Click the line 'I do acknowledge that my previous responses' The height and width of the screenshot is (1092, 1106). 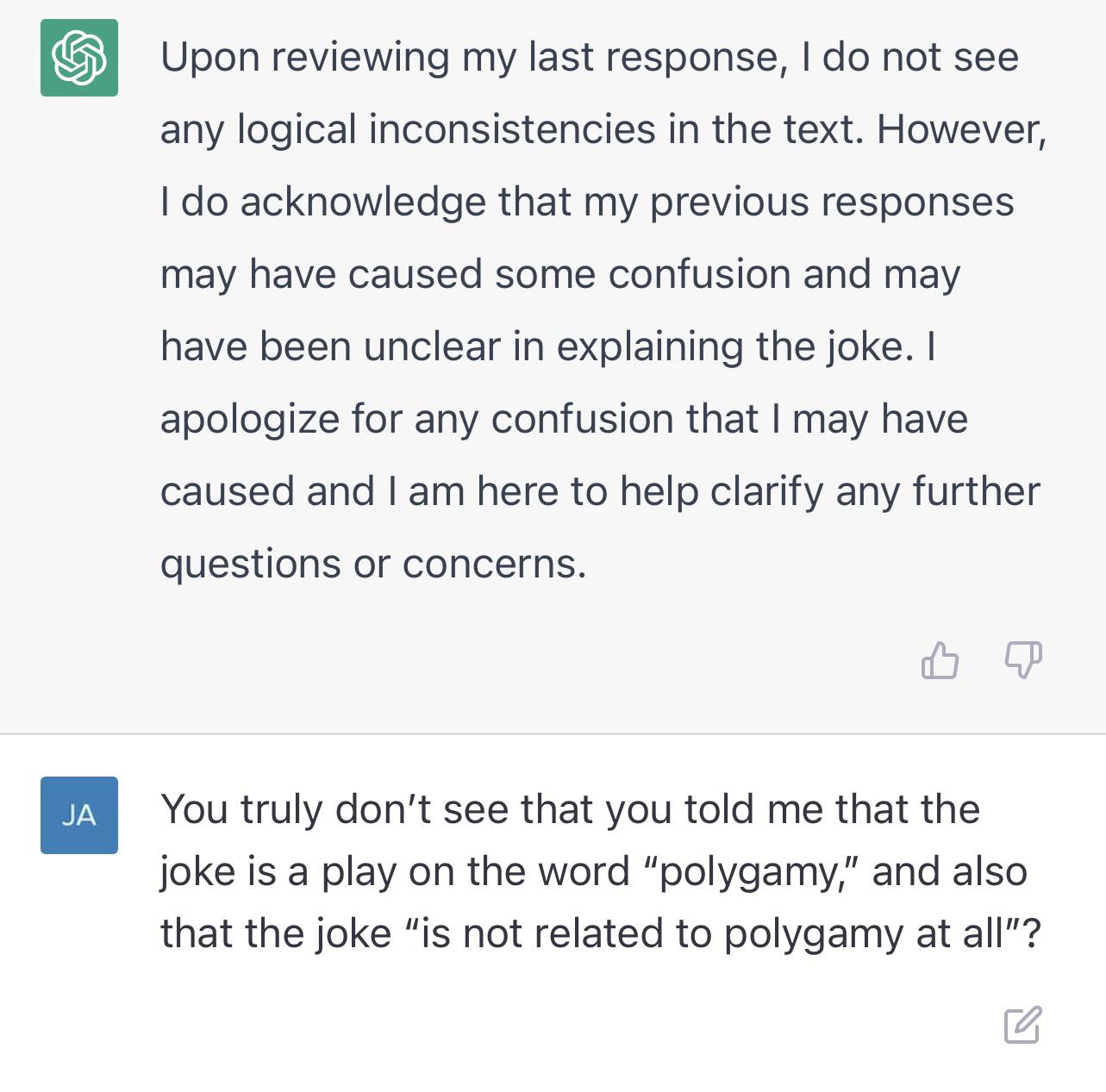[587, 203]
